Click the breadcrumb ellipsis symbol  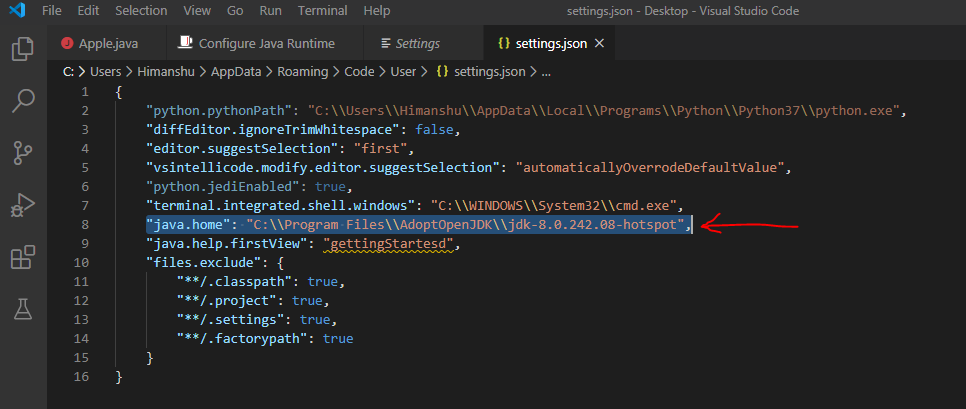pyautogui.click(x=545, y=73)
